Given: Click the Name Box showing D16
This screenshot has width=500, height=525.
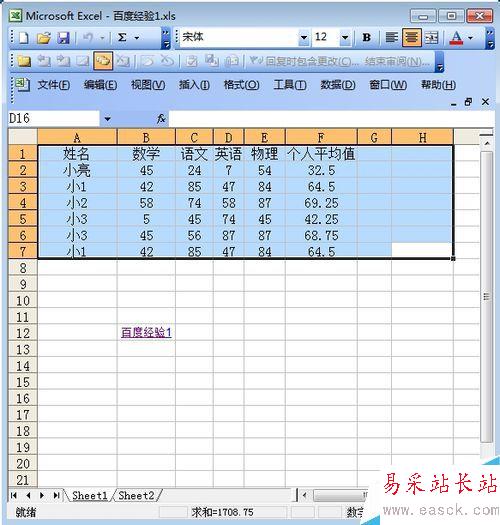Looking at the screenshot, I should 54,119.
